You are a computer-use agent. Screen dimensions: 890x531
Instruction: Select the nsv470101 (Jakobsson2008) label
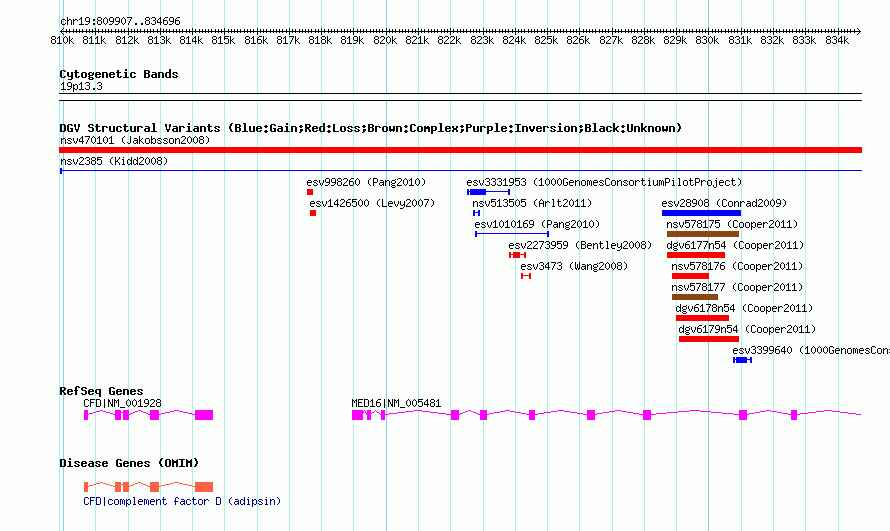click(135, 140)
